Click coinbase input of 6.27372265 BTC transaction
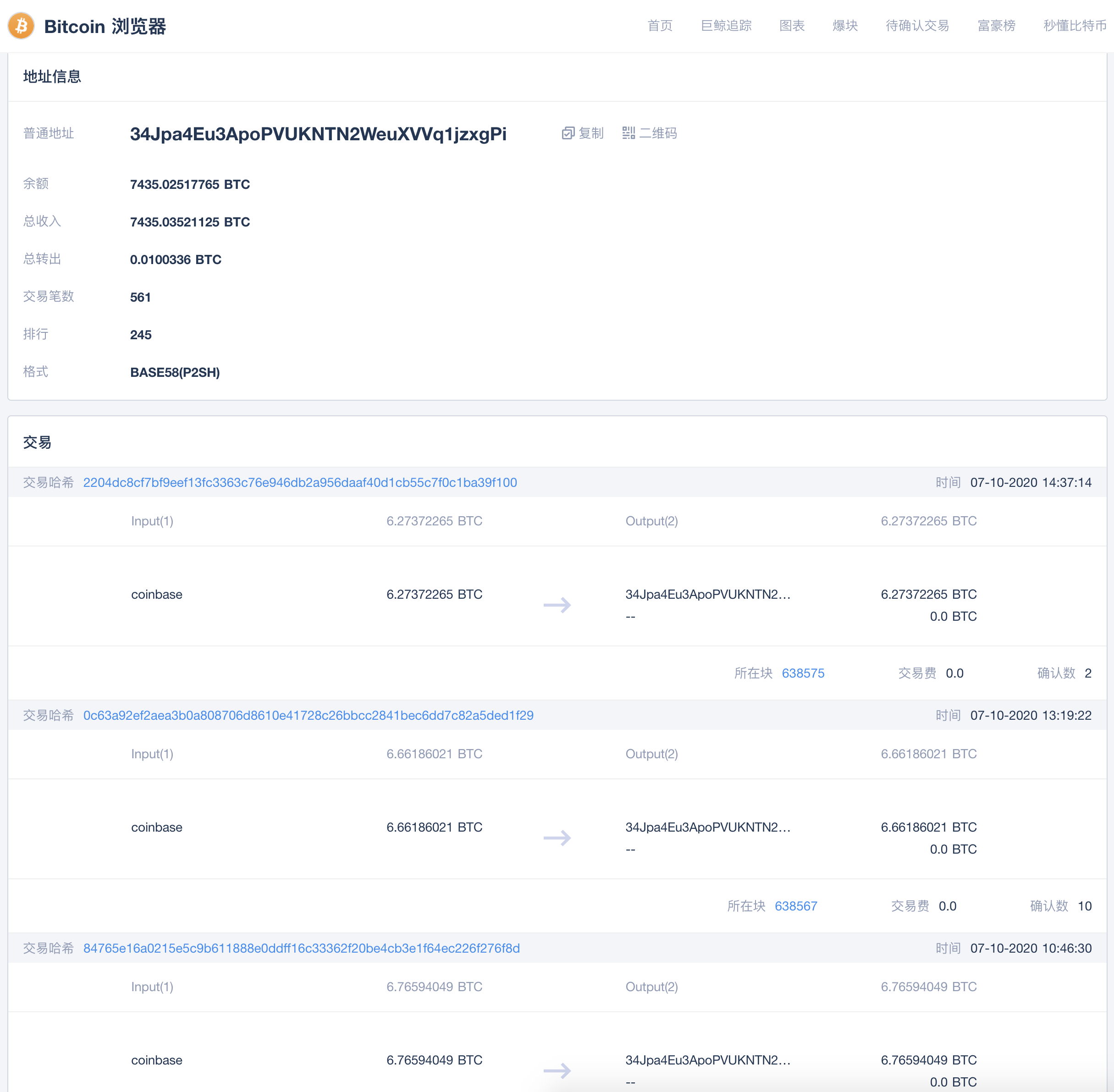This screenshot has width=1114, height=1092. 157,594
